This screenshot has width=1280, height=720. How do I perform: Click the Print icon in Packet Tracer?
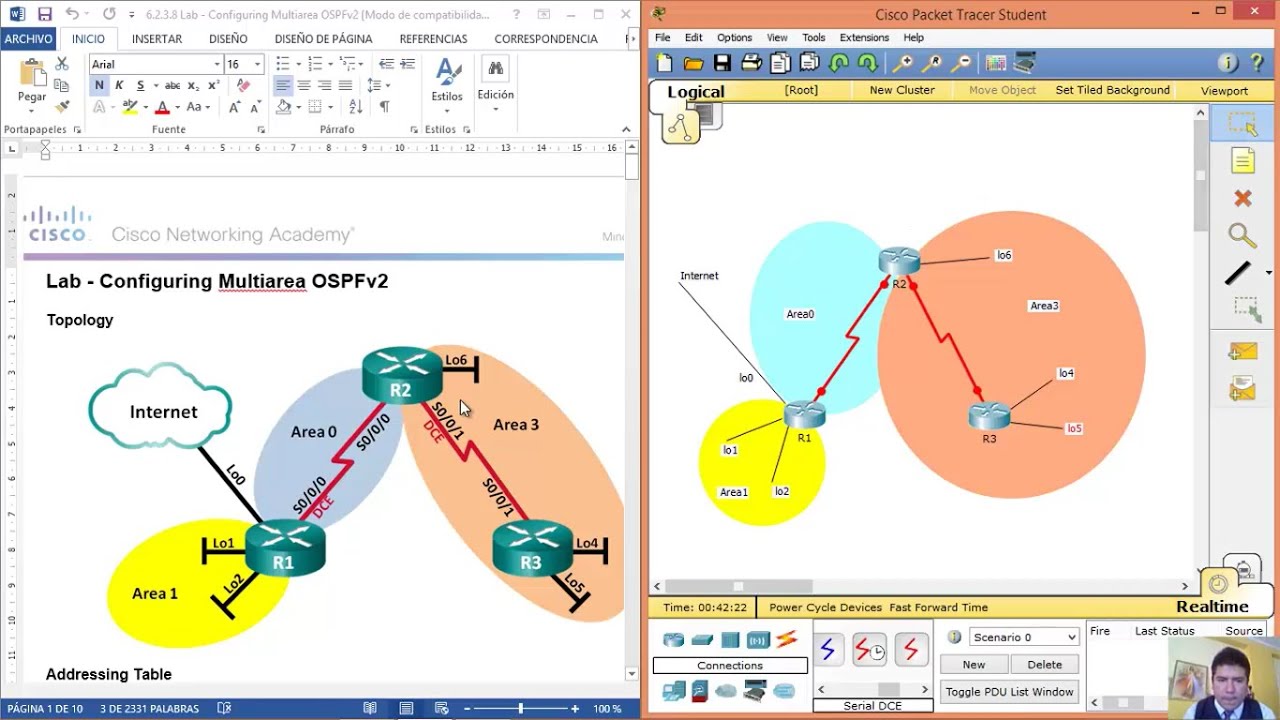pos(751,63)
